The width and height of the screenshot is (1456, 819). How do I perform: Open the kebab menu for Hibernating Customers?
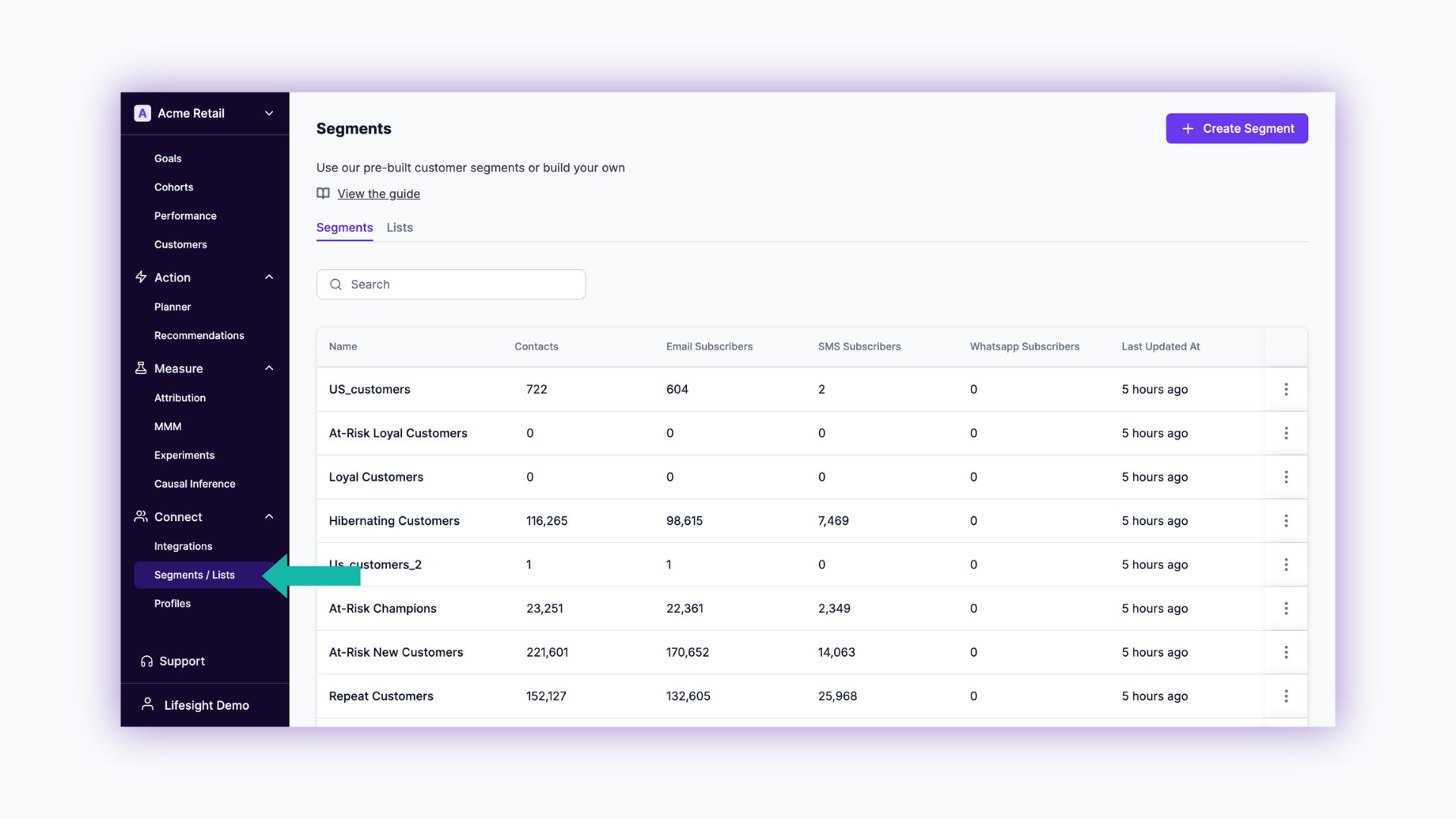[1286, 521]
